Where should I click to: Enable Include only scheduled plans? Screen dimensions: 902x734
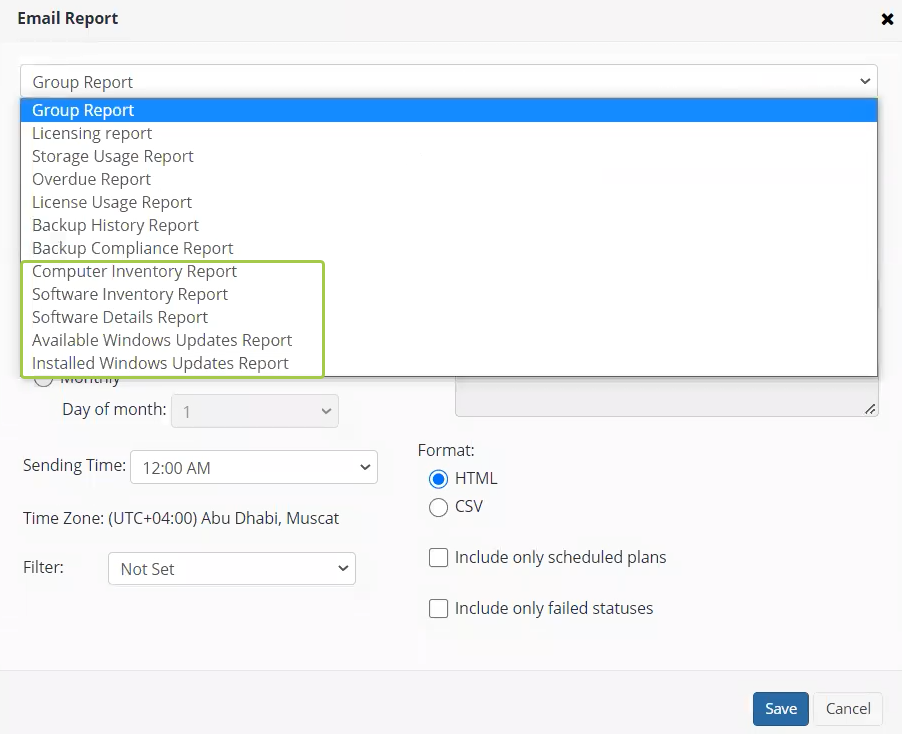[x=438, y=558]
